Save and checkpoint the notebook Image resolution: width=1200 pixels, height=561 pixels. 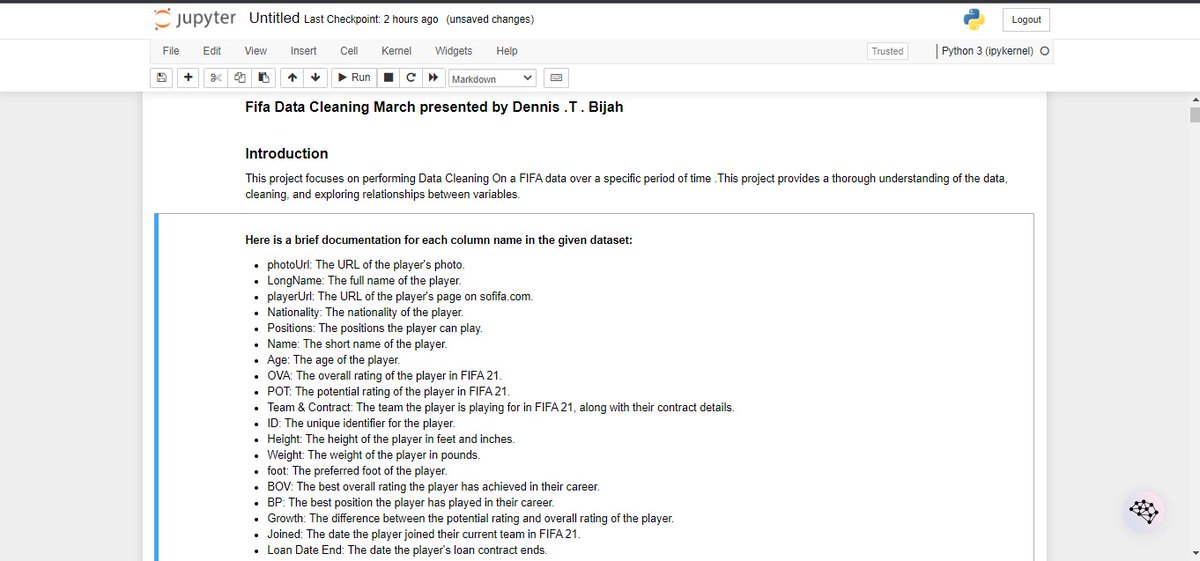[x=161, y=77]
